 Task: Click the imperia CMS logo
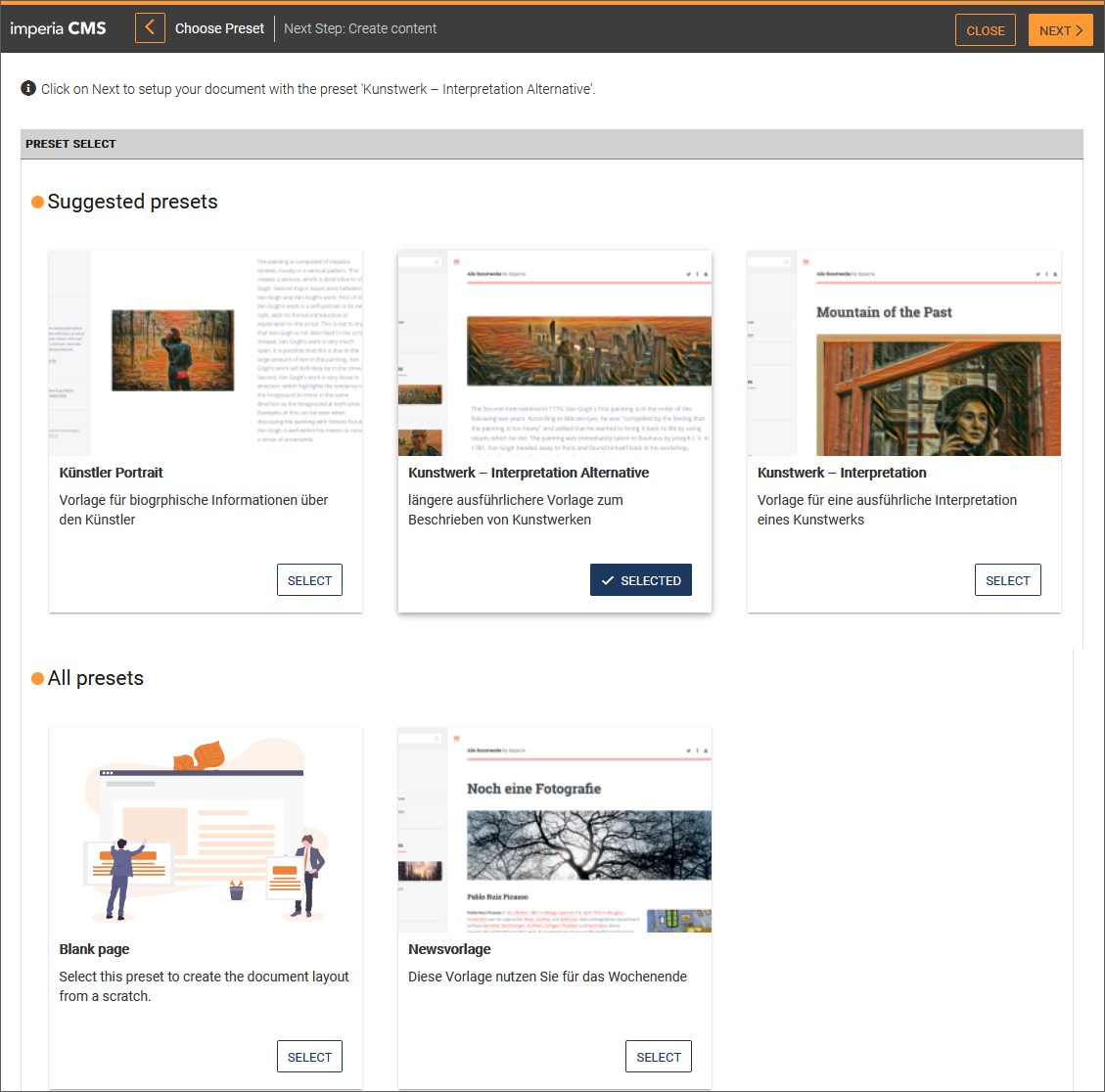click(58, 28)
